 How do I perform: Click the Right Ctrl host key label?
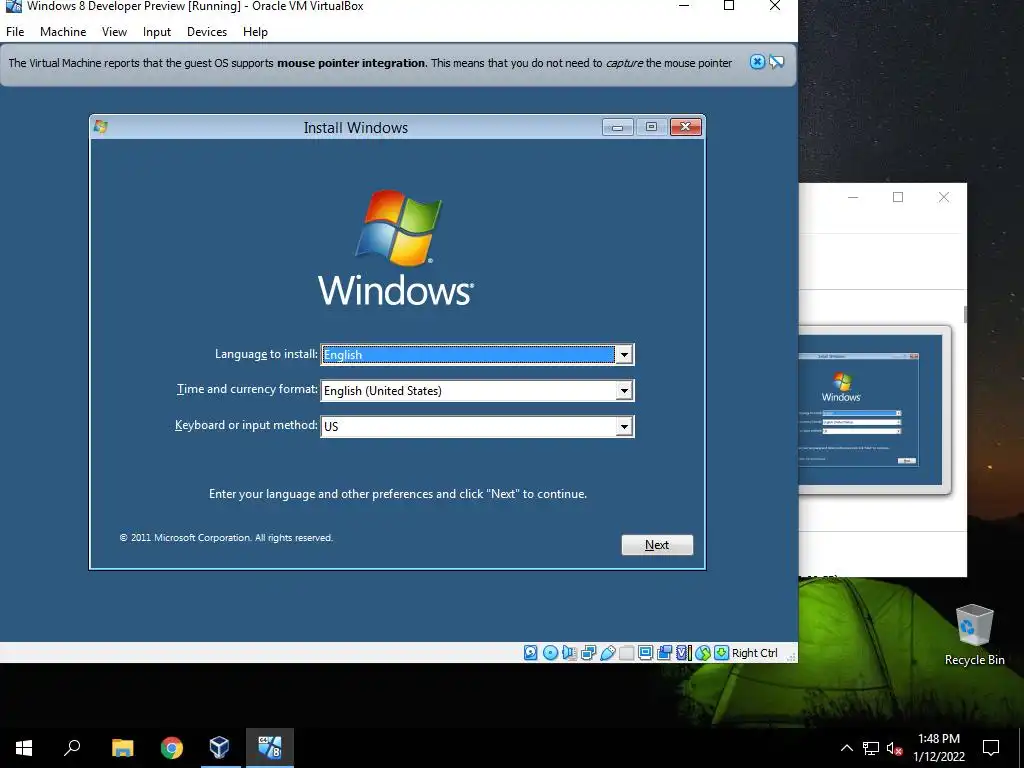[x=754, y=653]
